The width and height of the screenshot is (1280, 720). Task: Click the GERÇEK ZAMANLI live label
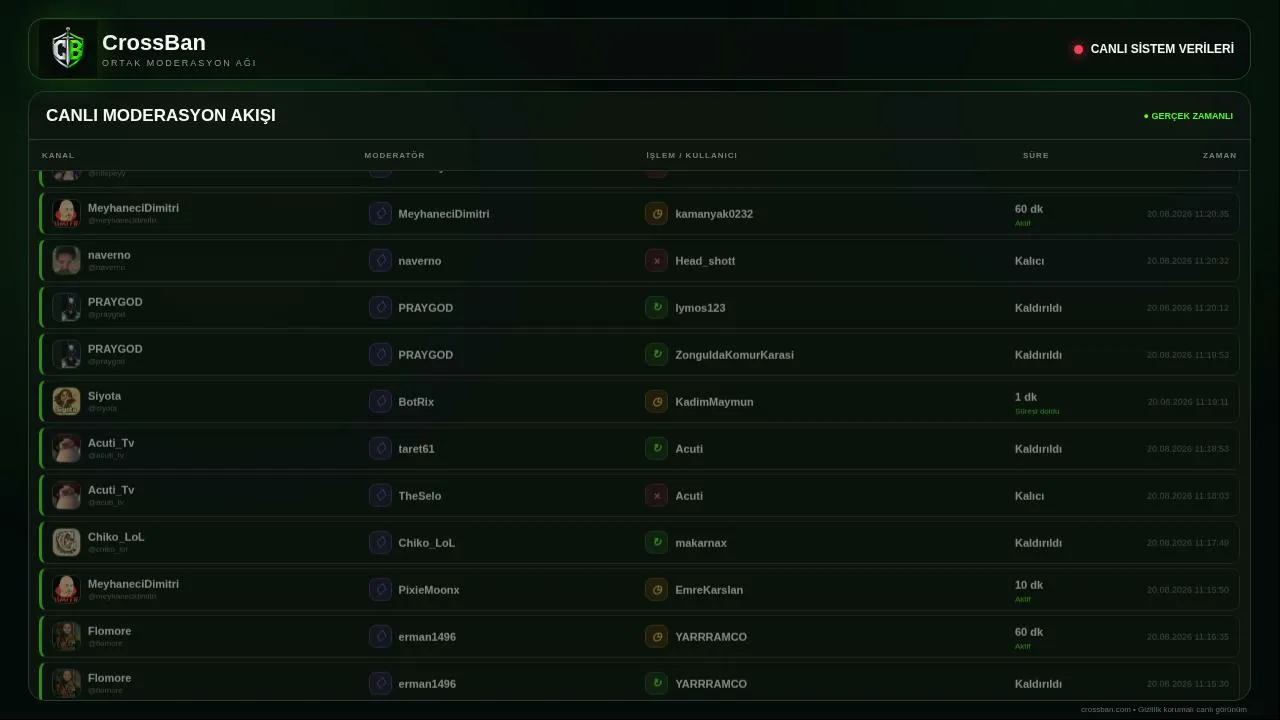coord(1188,116)
